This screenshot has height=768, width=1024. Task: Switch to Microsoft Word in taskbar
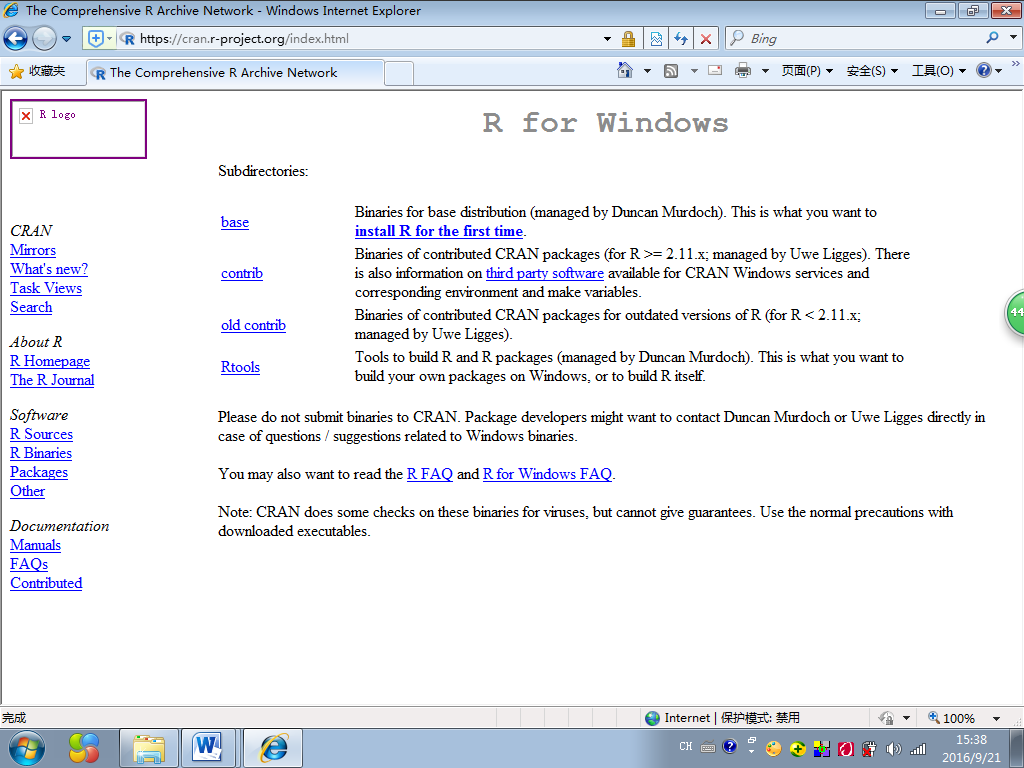(208, 748)
